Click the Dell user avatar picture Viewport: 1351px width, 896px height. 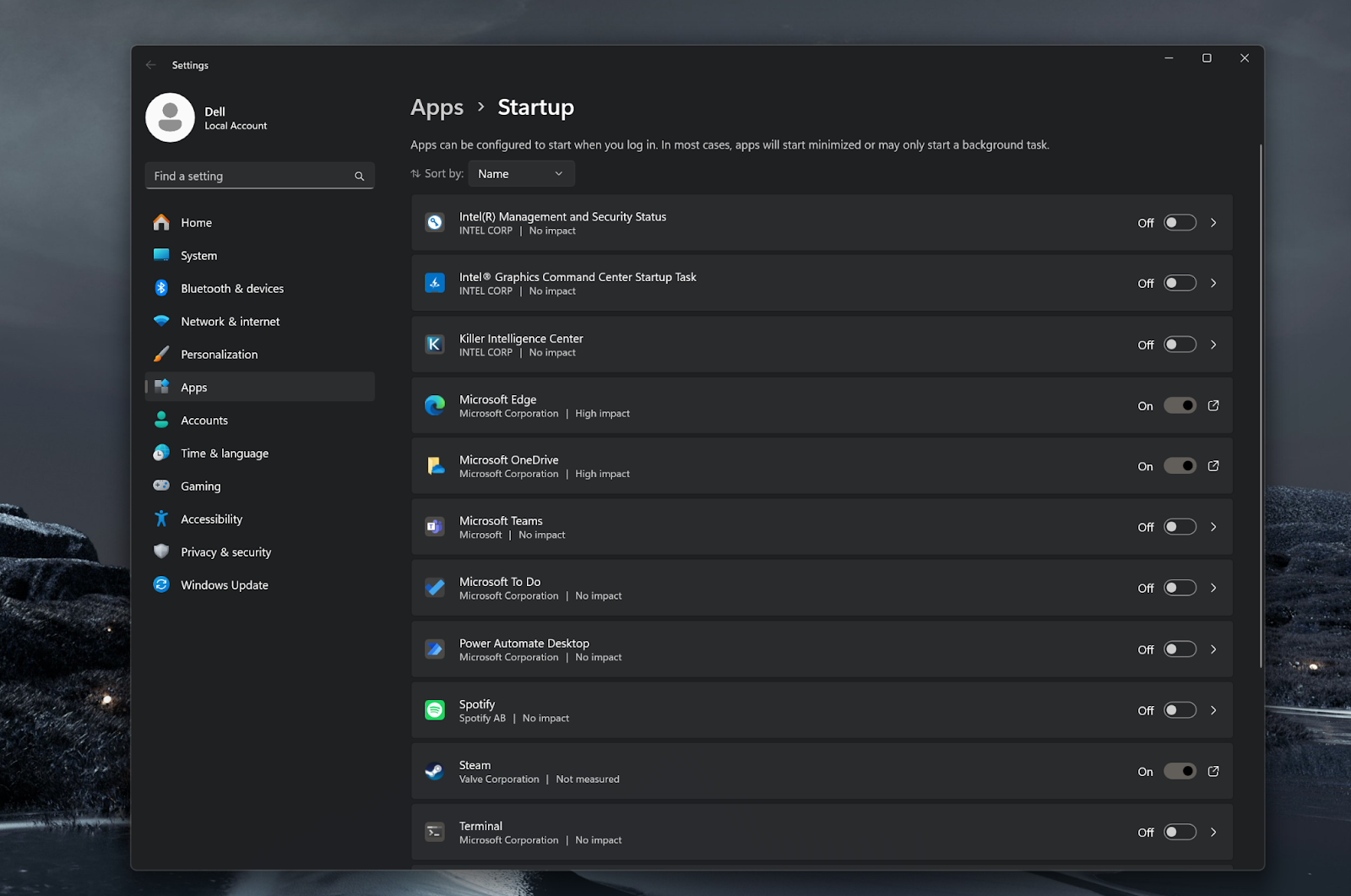(170, 117)
